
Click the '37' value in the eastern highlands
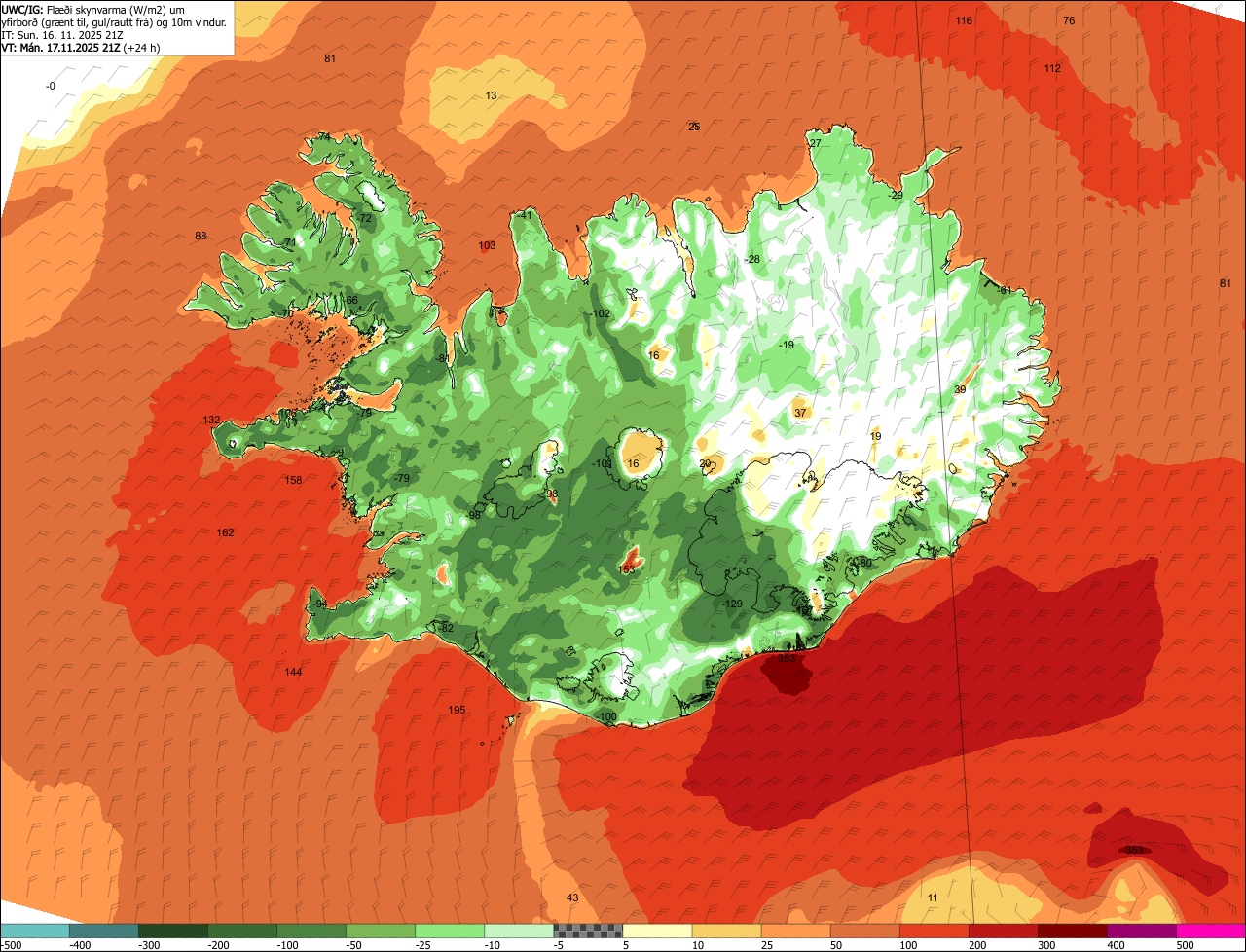click(x=800, y=413)
